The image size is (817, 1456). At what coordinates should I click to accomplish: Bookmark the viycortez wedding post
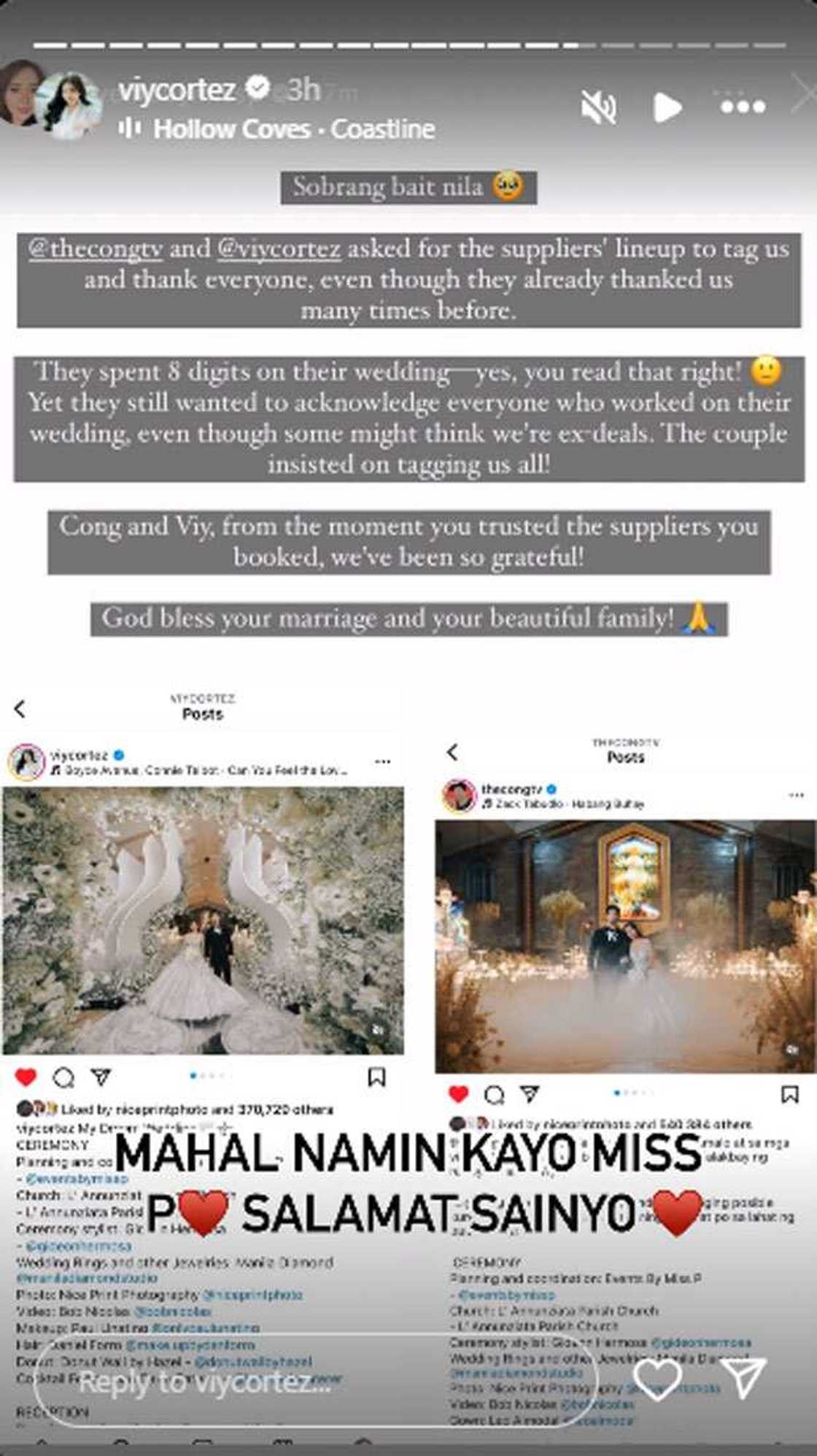376,1077
